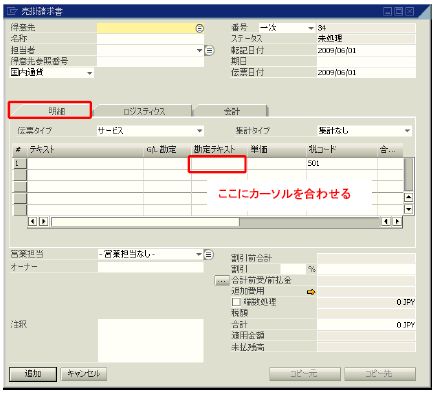Click the '...' button beside 合計前受/前払金

(x=221, y=281)
